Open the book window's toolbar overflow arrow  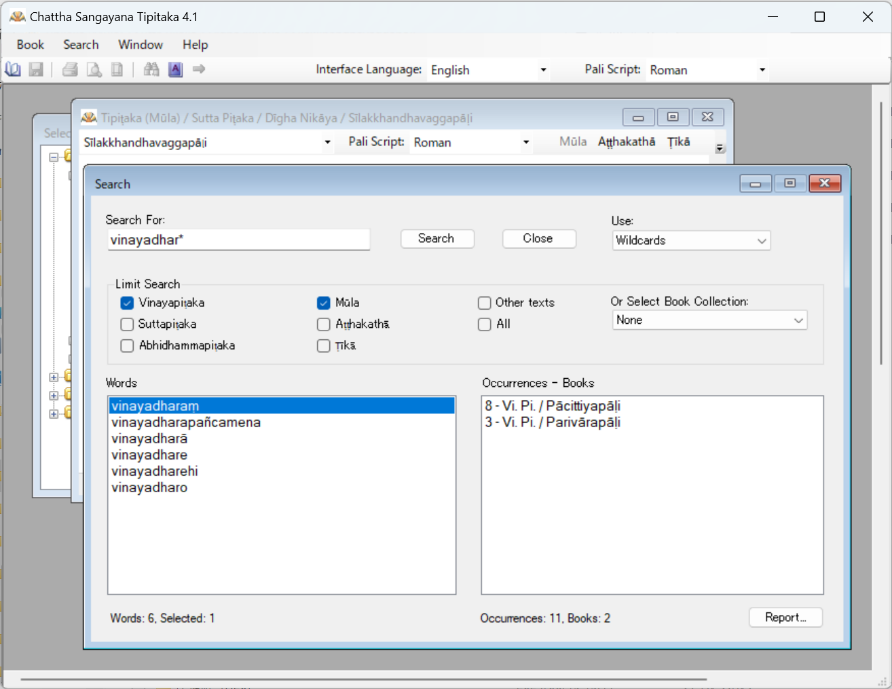[720, 148]
